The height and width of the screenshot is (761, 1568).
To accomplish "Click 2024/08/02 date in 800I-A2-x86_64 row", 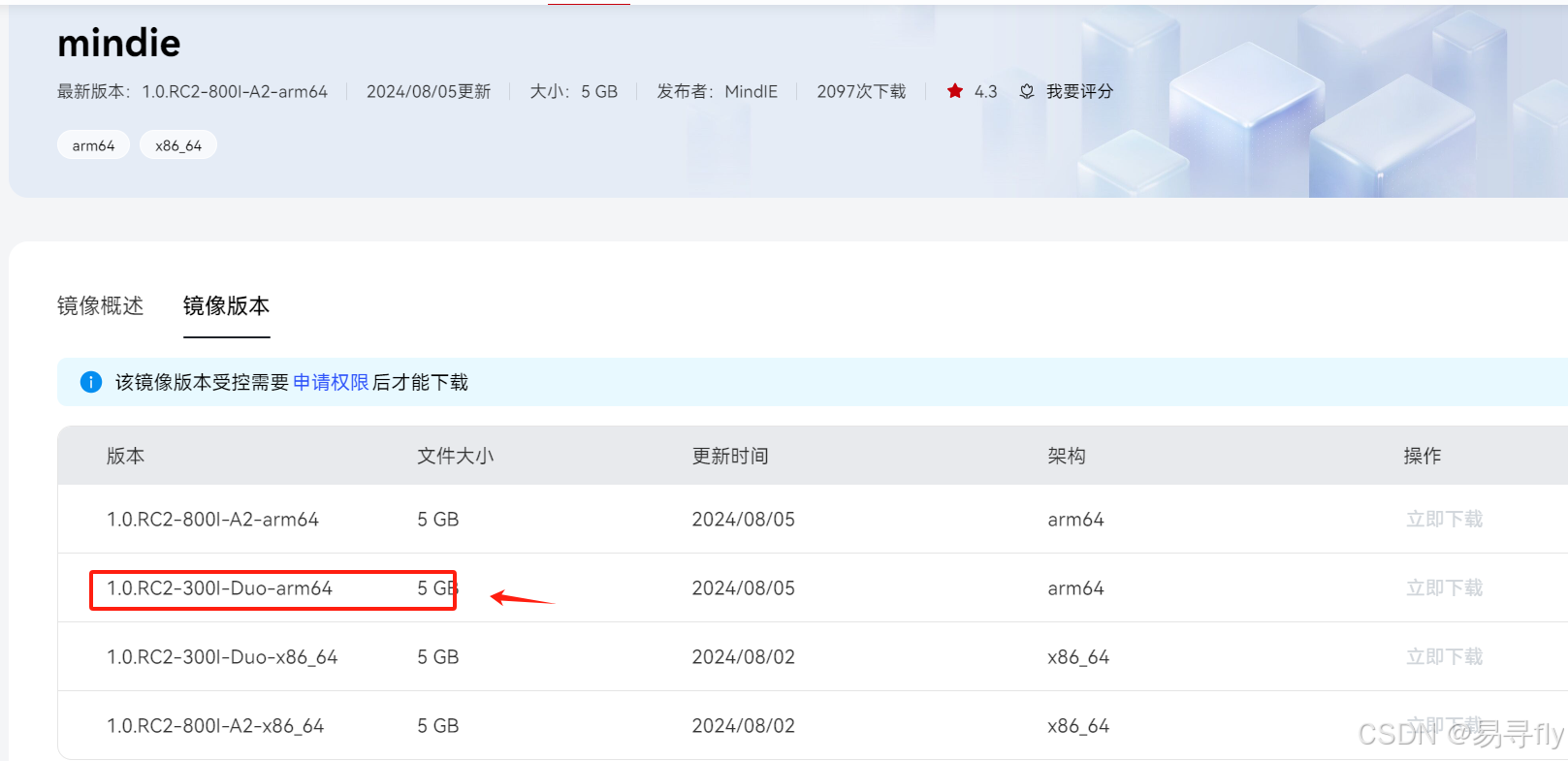I will [744, 726].
